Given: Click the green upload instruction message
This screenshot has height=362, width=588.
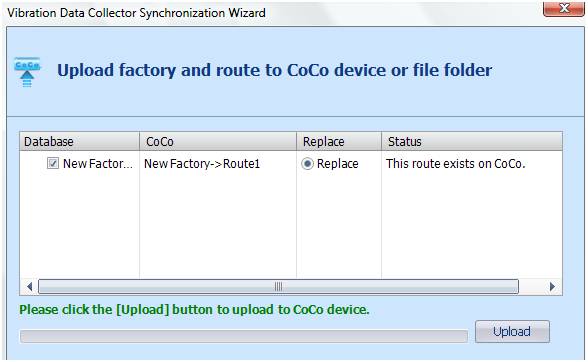Looking at the screenshot, I should click(194, 309).
